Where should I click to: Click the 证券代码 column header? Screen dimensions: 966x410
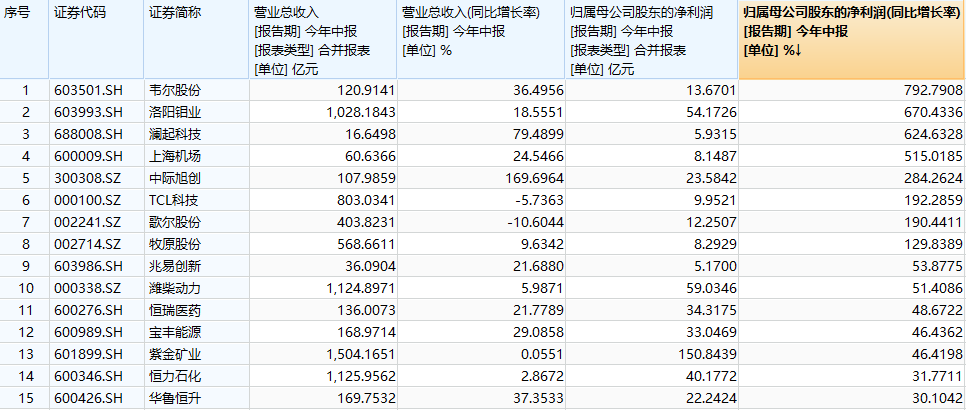pyautogui.click(x=96, y=39)
